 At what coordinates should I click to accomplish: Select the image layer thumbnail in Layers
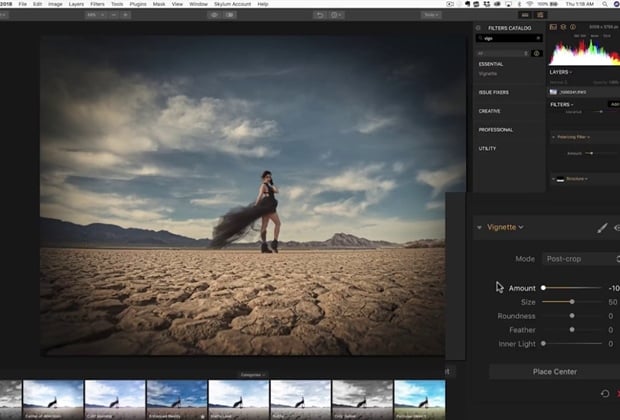(553, 92)
